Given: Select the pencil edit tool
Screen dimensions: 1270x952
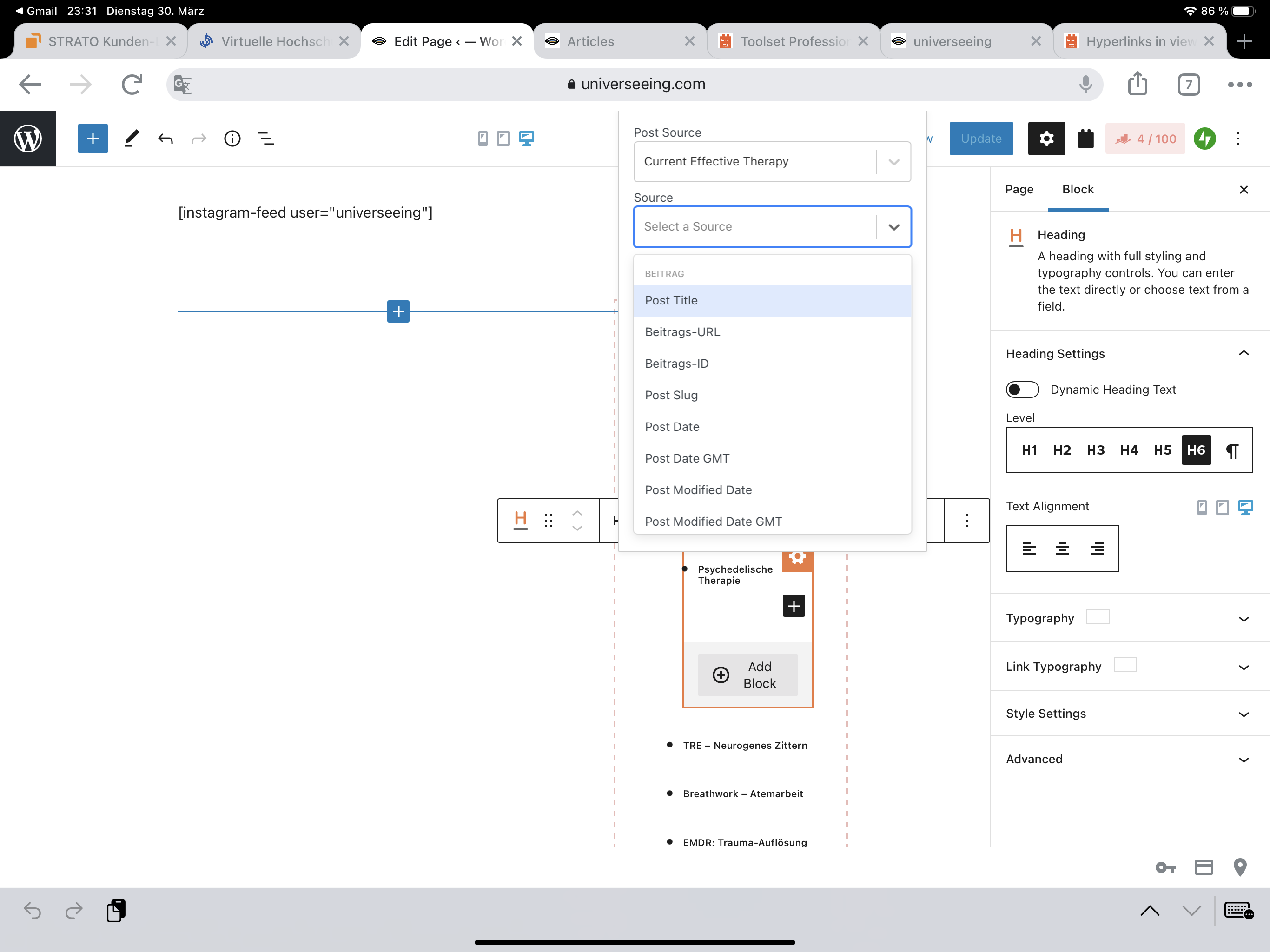Looking at the screenshot, I should click(x=132, y=139).
